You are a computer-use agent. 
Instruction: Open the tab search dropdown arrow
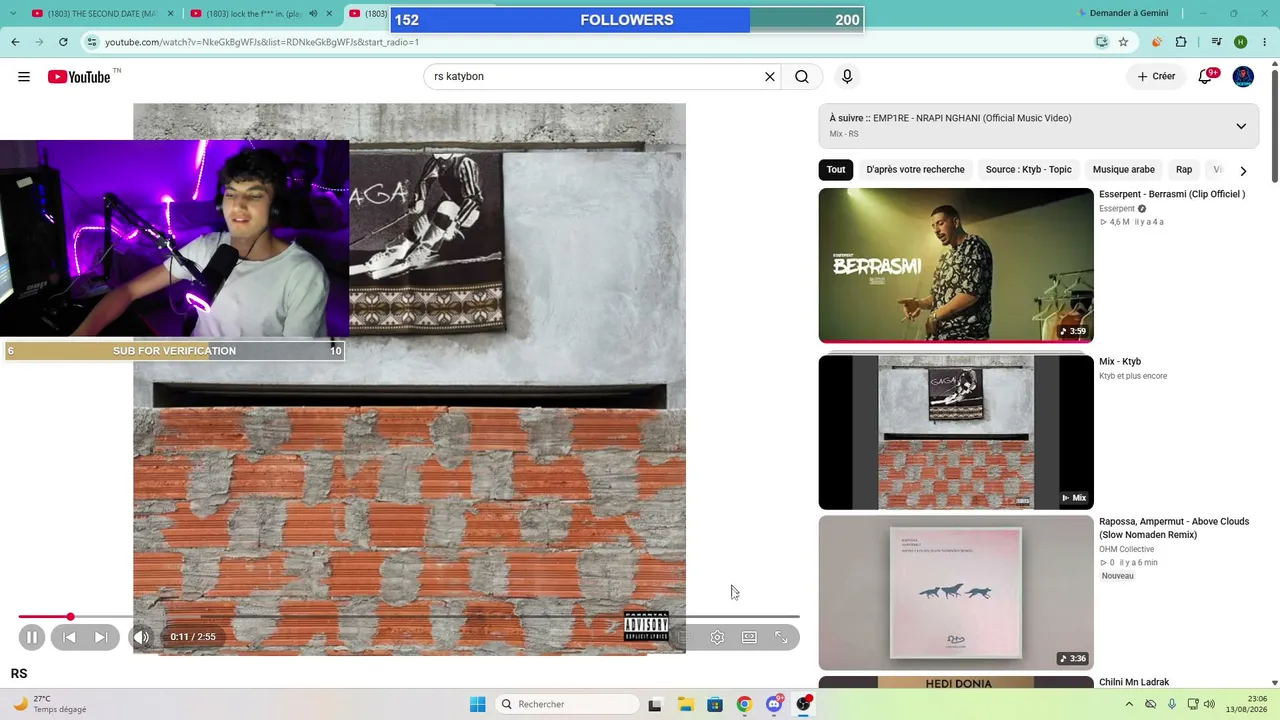click(11, 14)
